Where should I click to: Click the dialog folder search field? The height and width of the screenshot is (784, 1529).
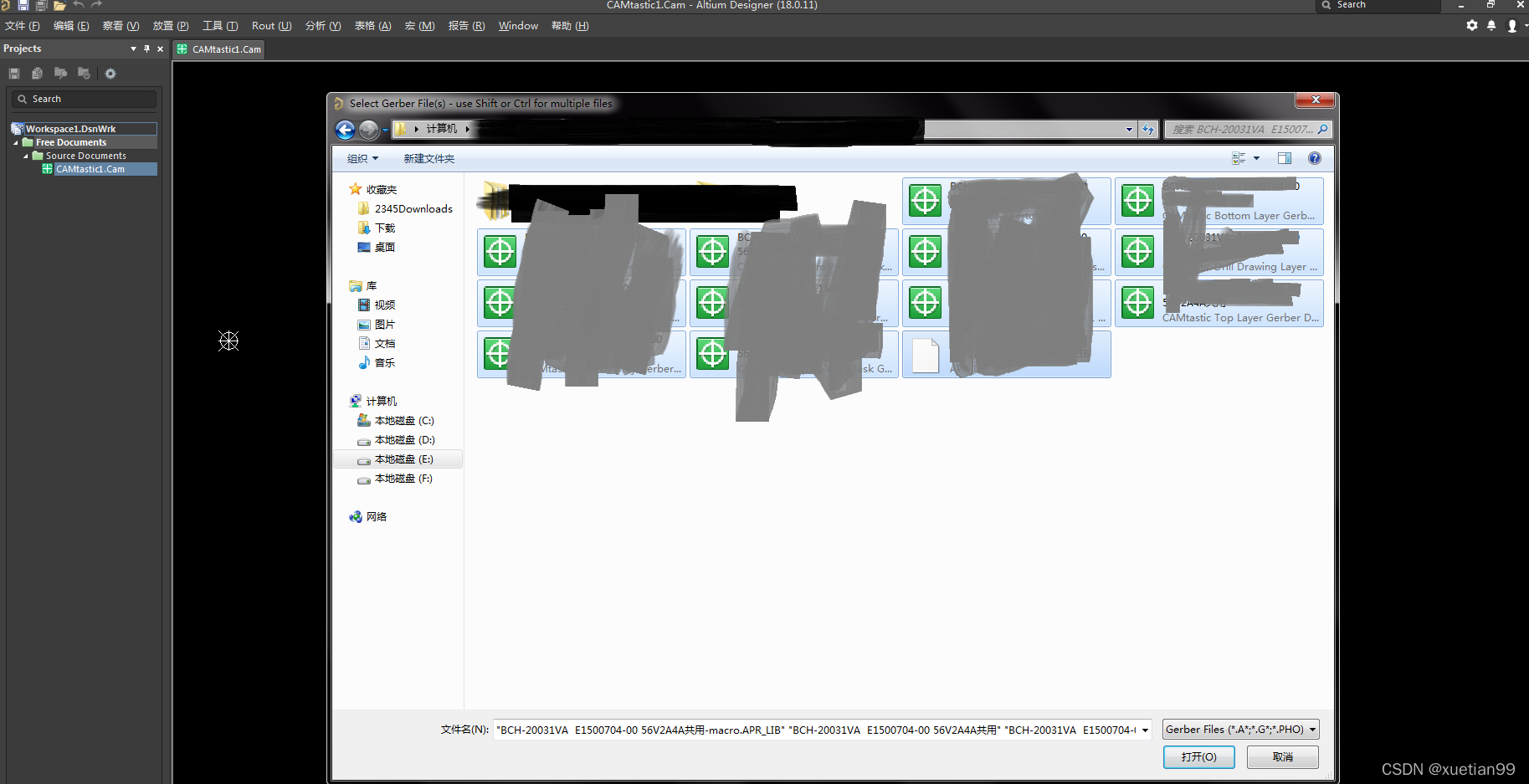pyautogui.click(x=1247, y=130)
